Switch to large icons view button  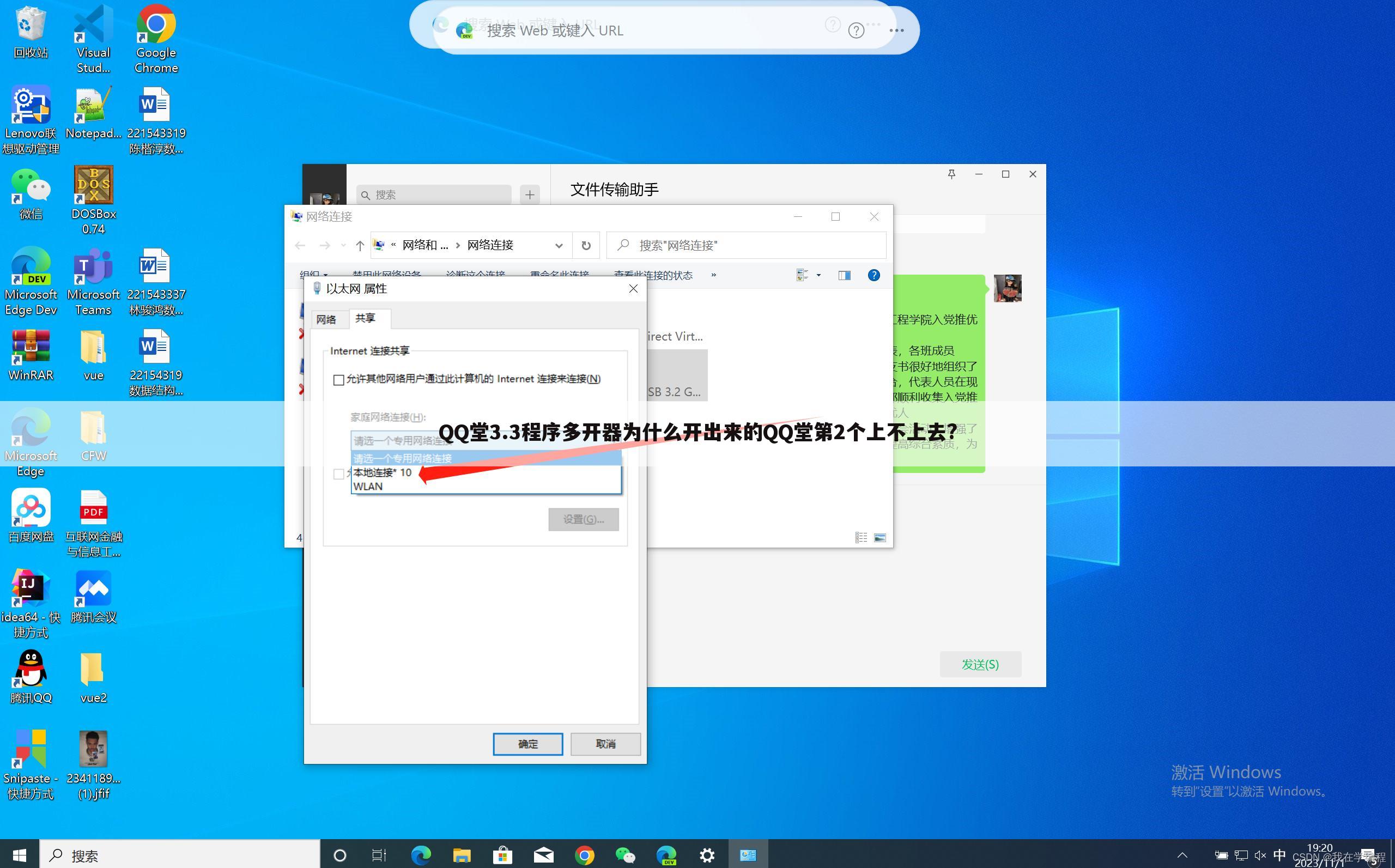click(x=880, y=537)
